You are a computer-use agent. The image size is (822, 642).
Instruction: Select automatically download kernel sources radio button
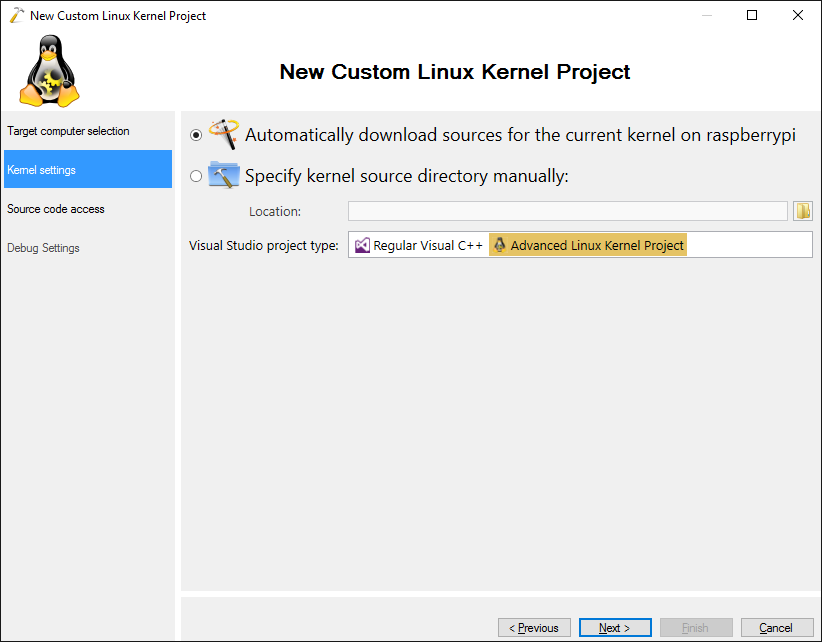point(196,135)
